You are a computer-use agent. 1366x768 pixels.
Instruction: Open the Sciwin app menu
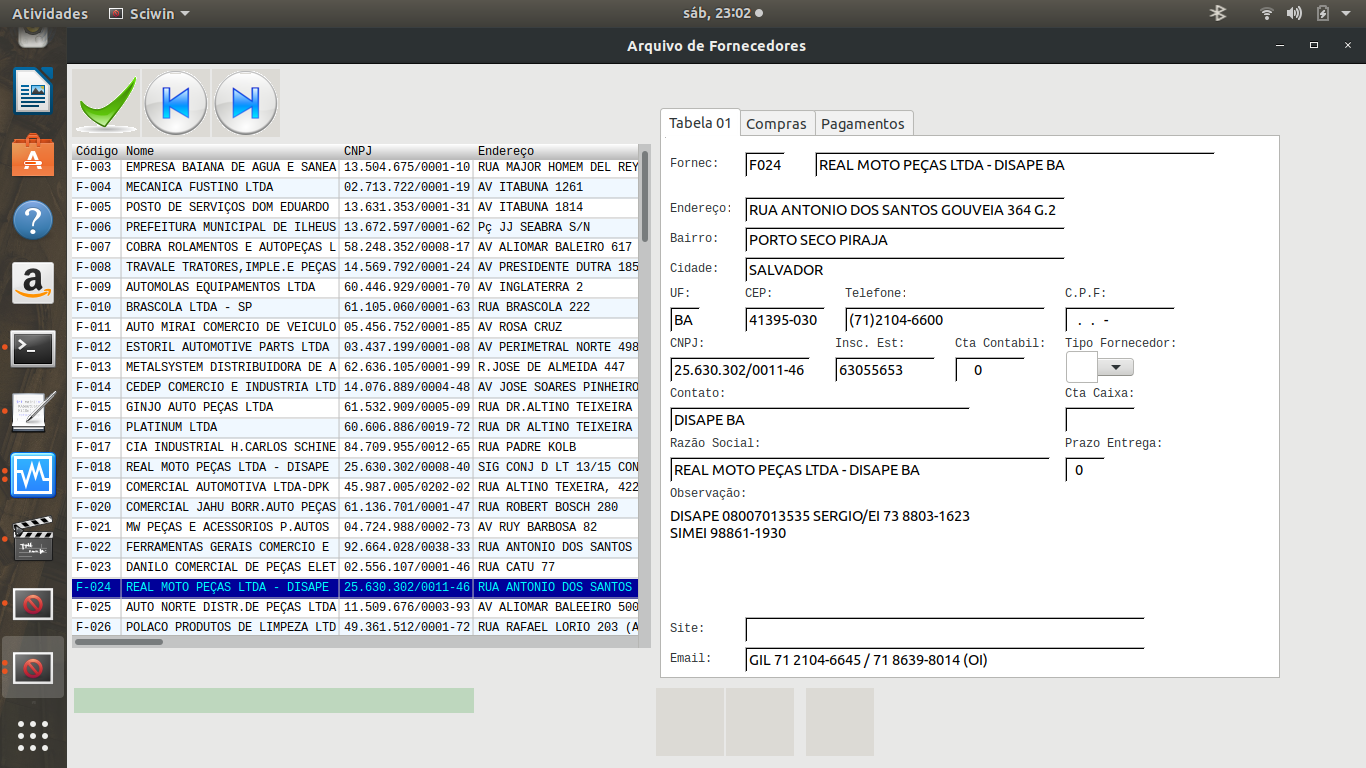[148, 14]
